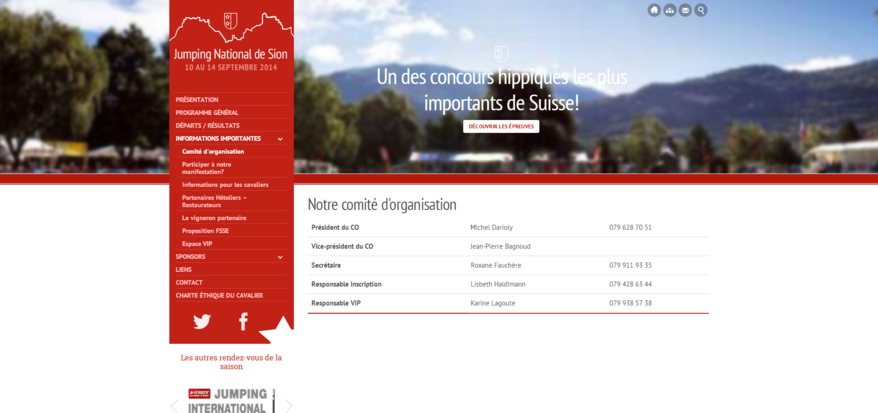
Task: Click the Découvrir les épreuves button
Action: [501, 126]
